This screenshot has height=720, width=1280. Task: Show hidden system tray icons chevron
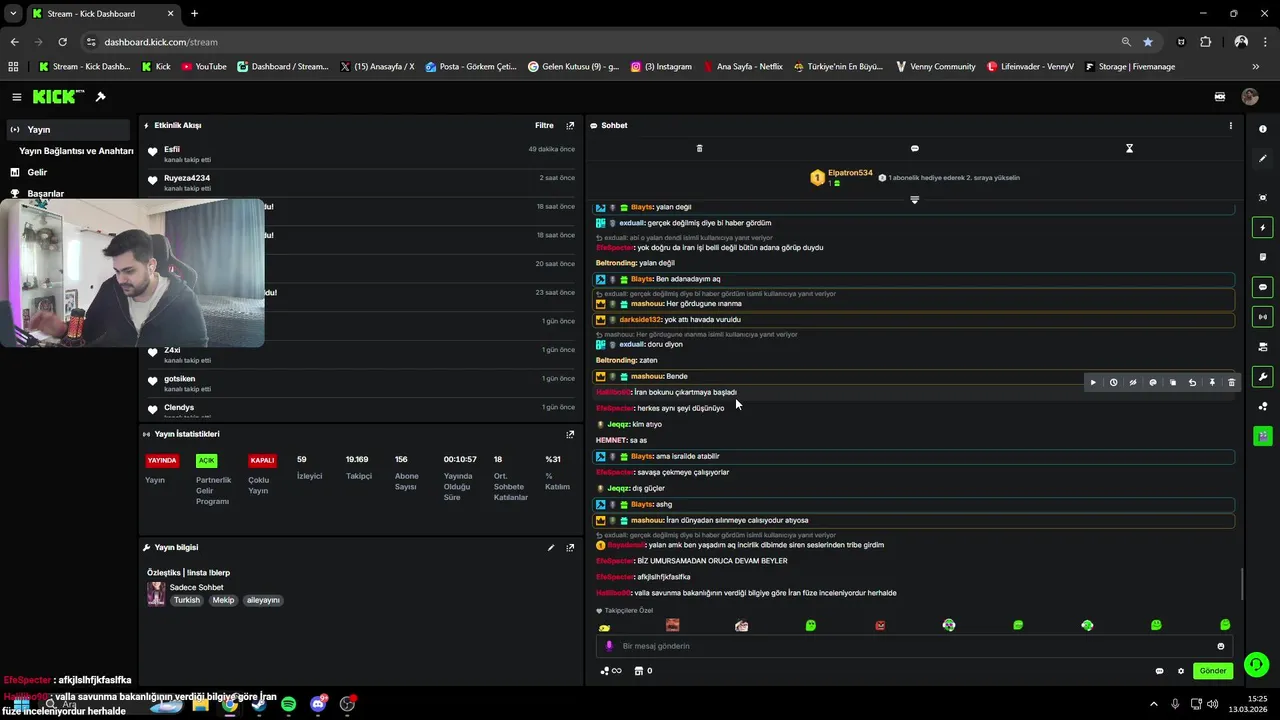1153,704
